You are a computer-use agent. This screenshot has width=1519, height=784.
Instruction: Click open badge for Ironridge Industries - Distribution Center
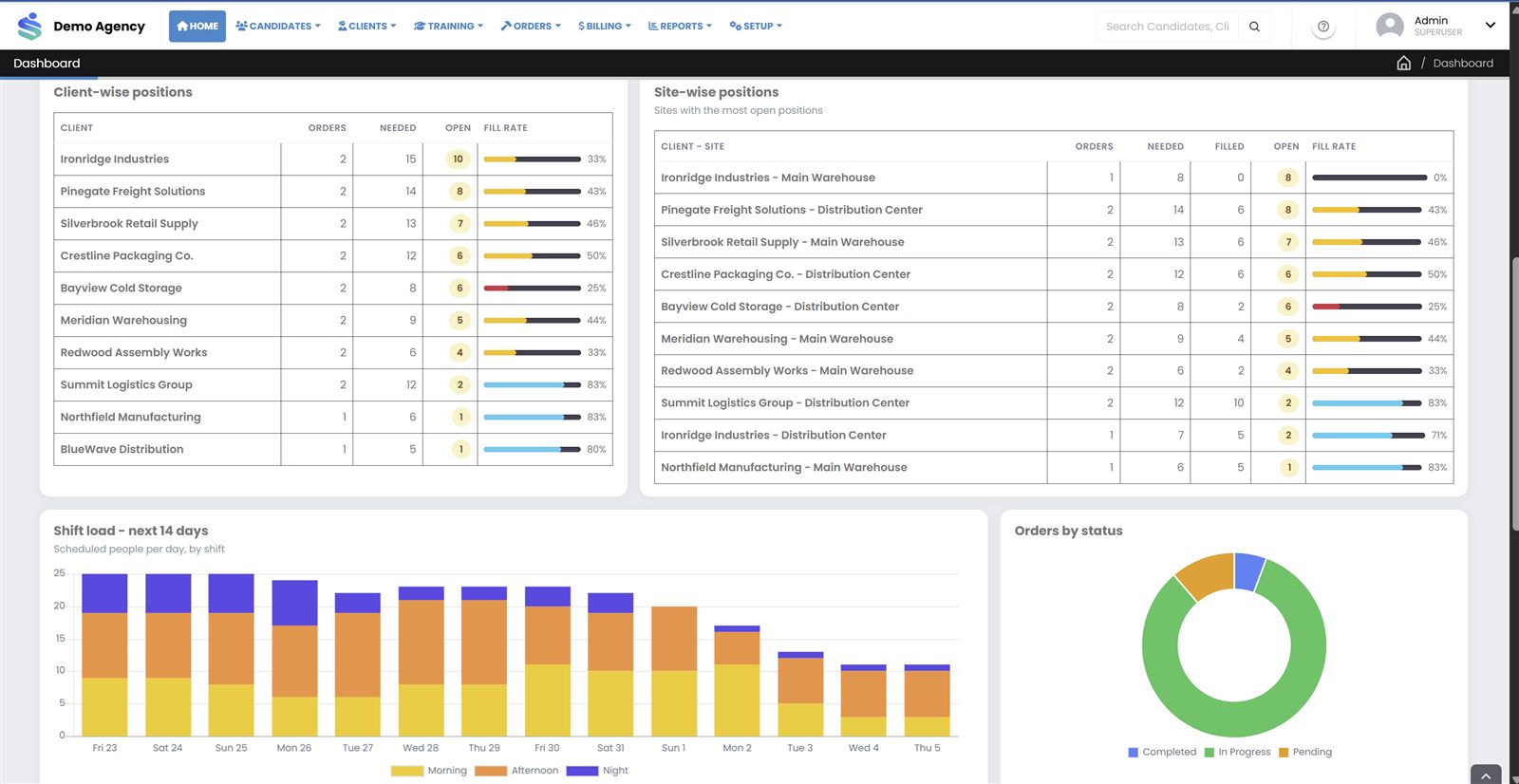coord(1288,436)
